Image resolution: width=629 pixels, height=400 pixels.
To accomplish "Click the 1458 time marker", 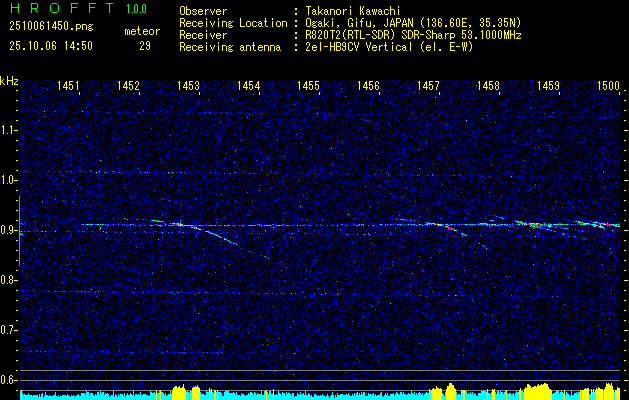I will tap(488, 85).
